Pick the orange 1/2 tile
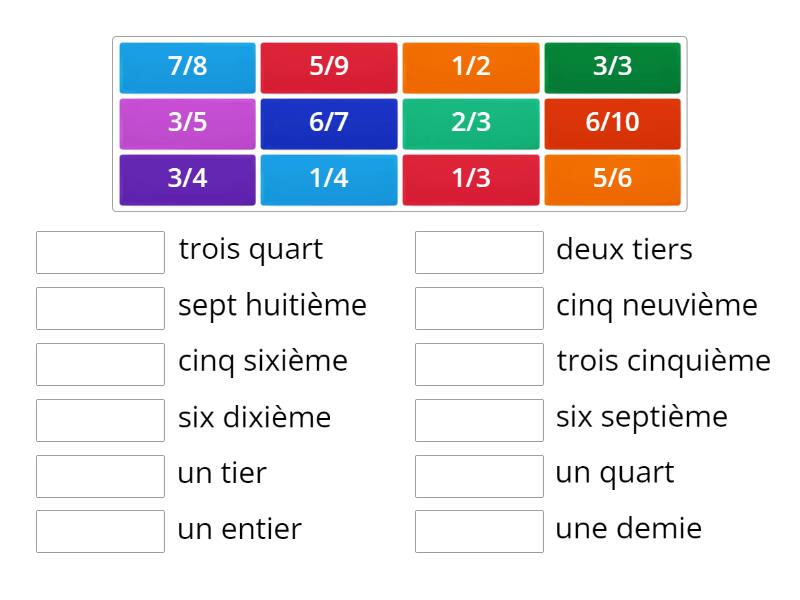Screen dimensions: 800x600 point(471,67)
